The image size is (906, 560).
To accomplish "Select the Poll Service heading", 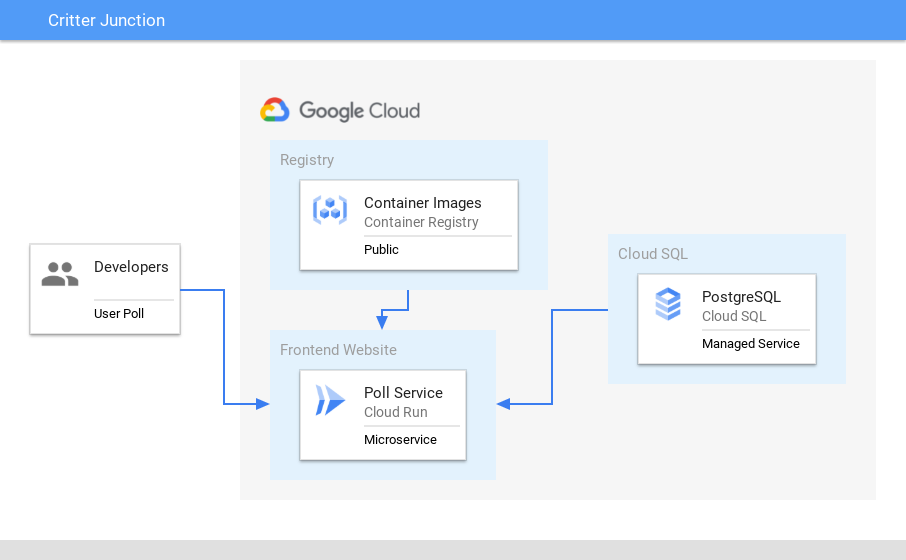I will (403, 393).
